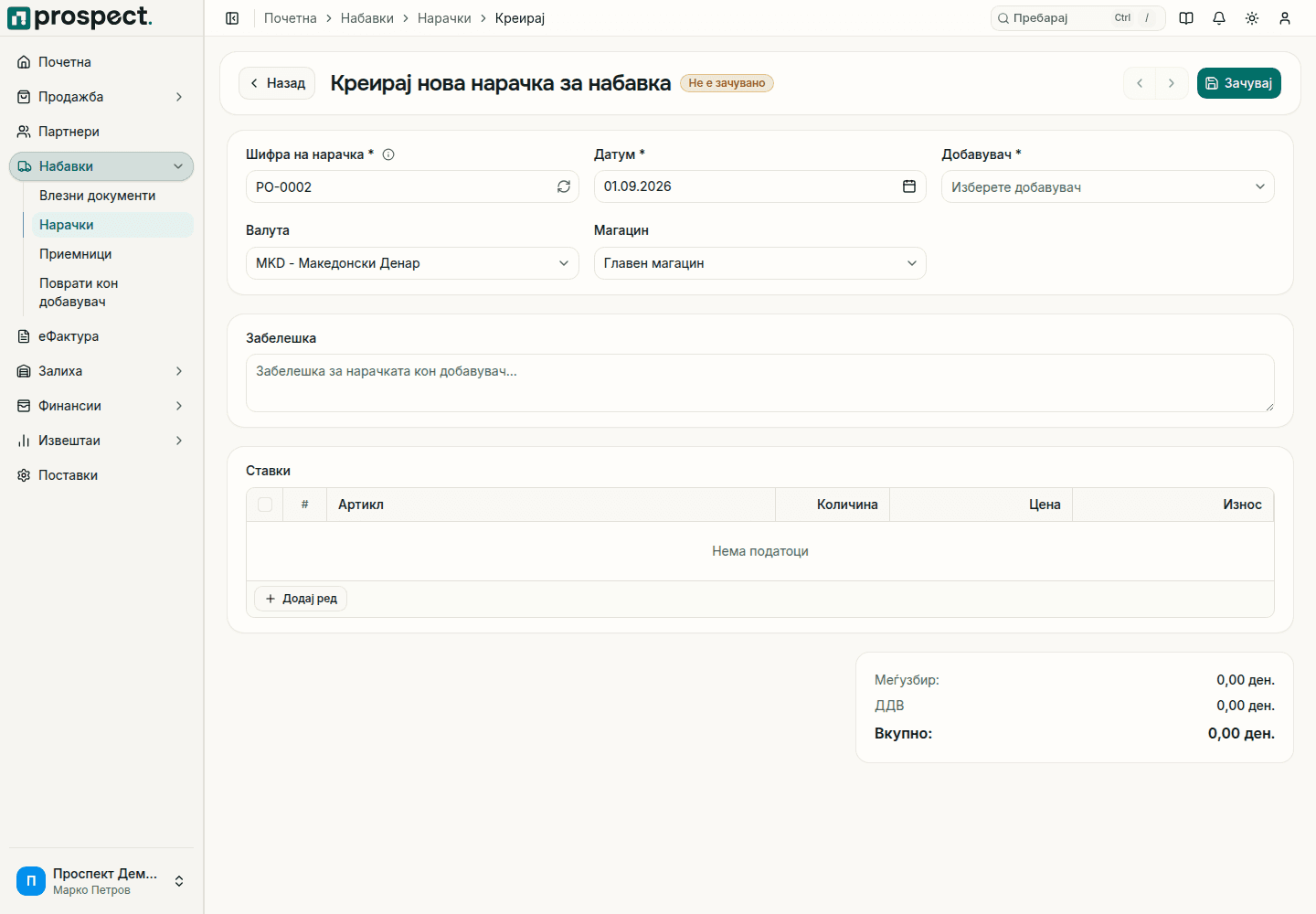
Task: Select Влезни документи submenu
Action: tap(112, 196)
